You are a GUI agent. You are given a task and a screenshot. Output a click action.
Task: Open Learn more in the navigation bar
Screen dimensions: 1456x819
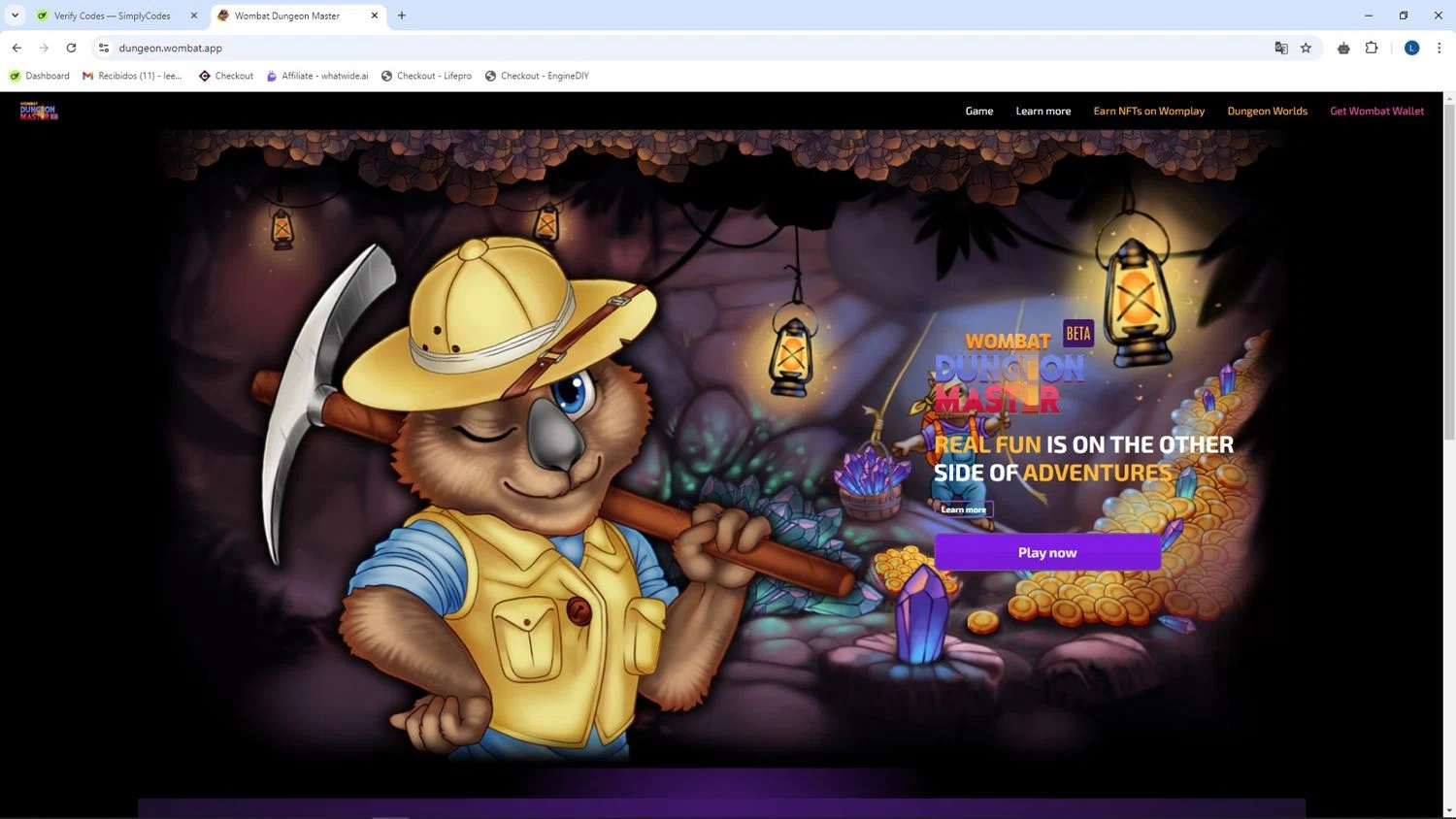pos(1042,111)
